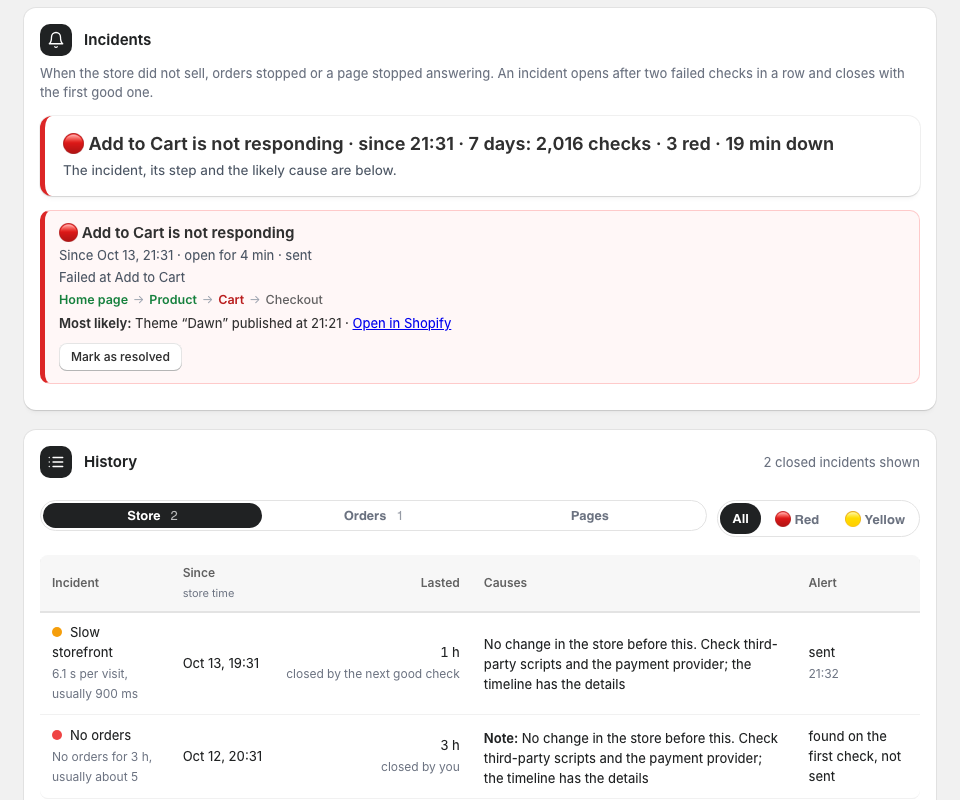Click orange dot beside Slow storefront

pyautogui.click(x=57, y=632)
